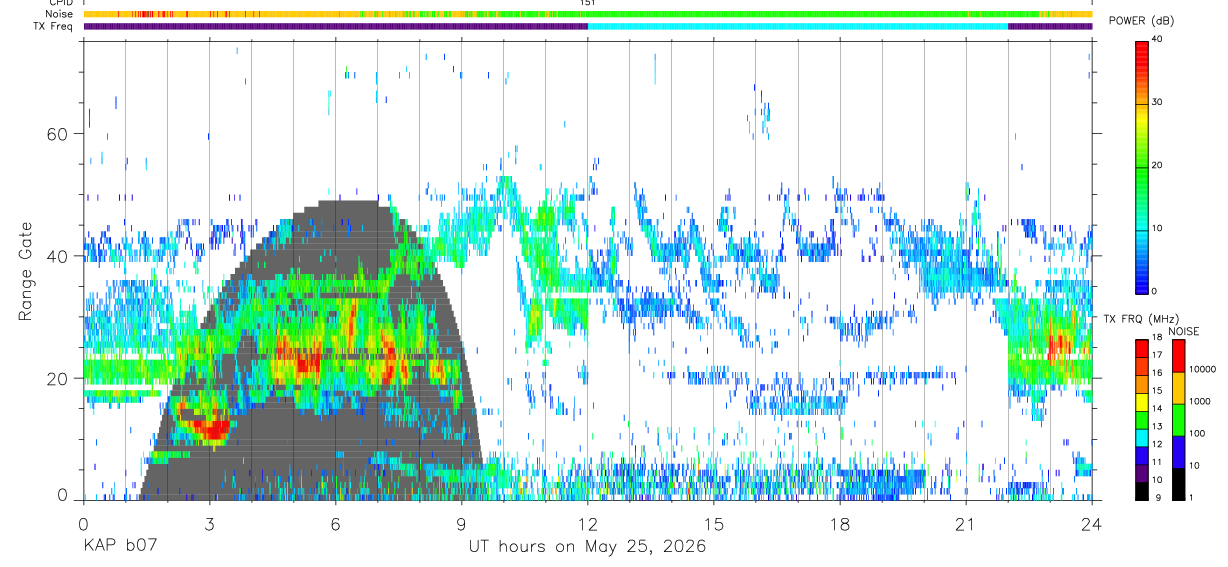
Task: Click the TX Freq row label at top
Action: pos(53,26)
